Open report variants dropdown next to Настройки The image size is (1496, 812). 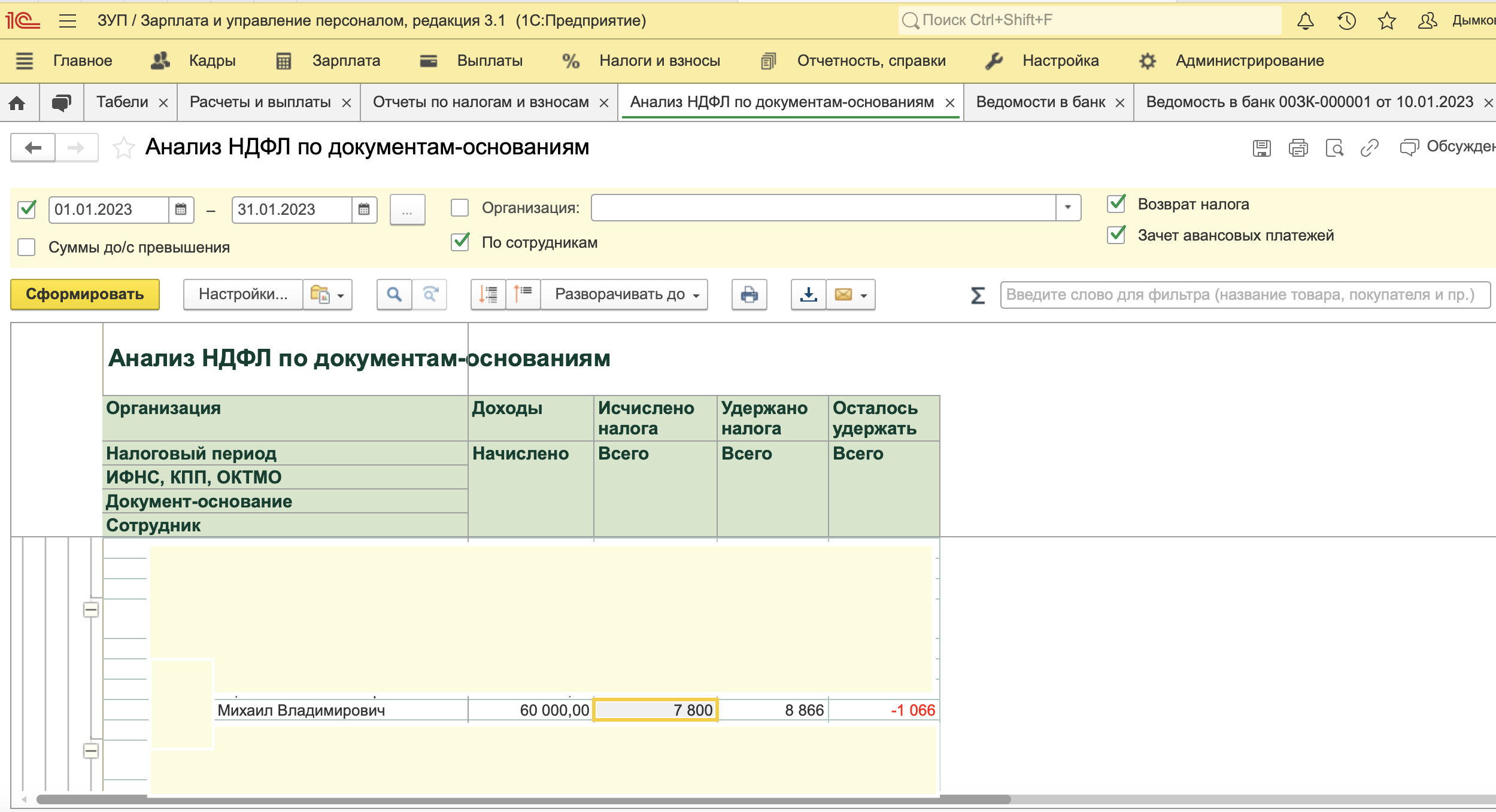point(327,294)
